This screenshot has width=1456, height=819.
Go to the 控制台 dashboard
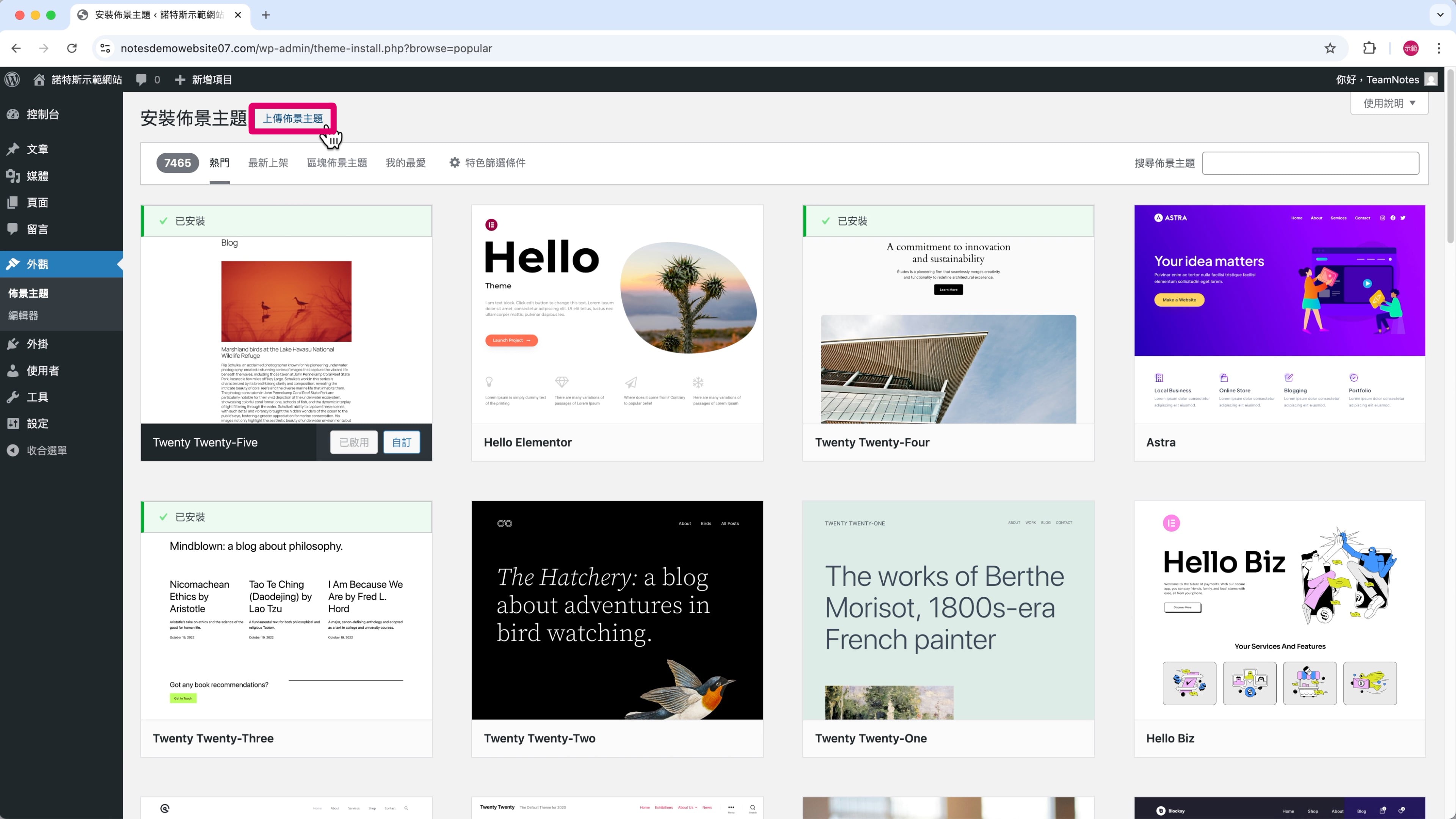[42, 114]
